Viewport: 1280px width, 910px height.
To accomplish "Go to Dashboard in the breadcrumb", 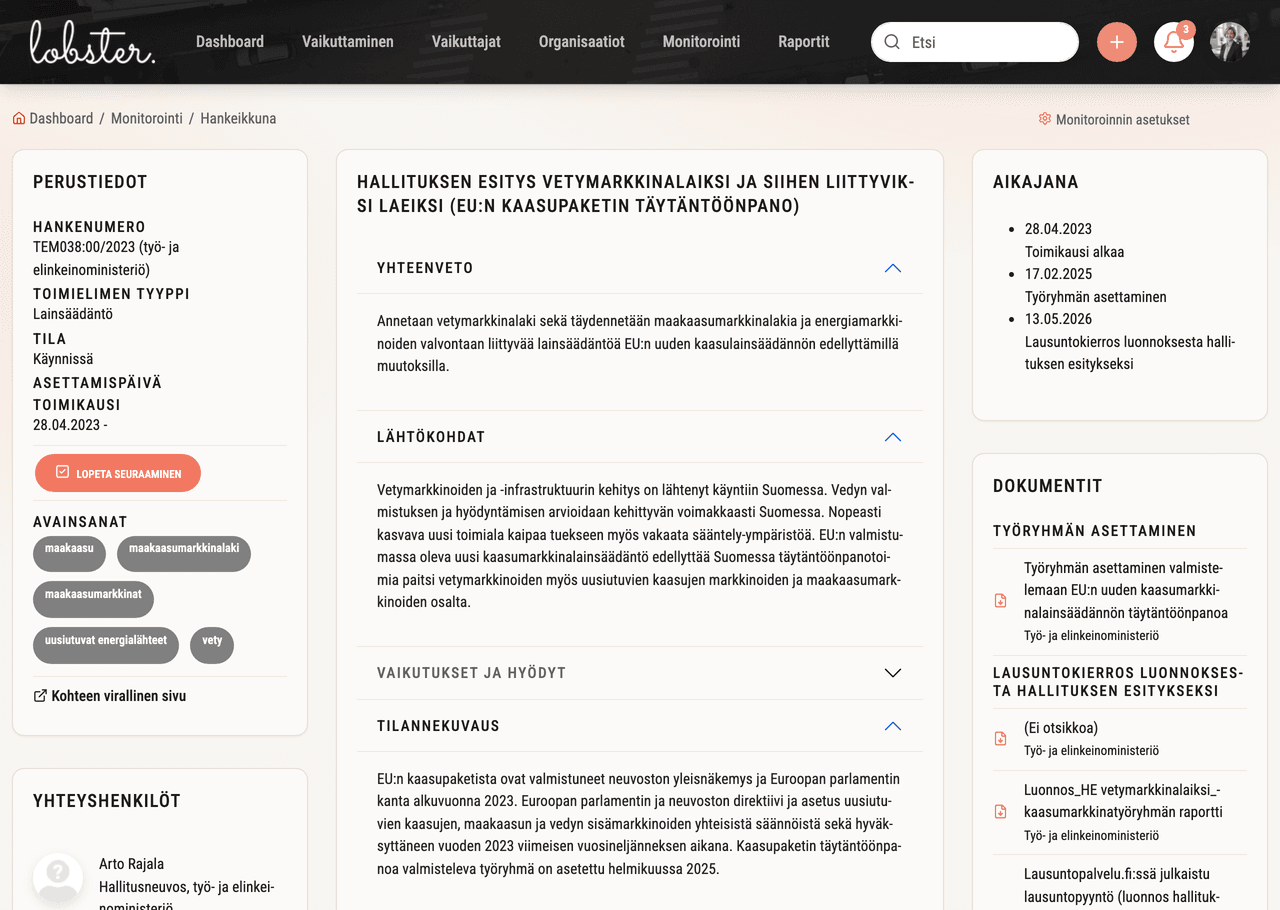I will click(x=61, y=118).
